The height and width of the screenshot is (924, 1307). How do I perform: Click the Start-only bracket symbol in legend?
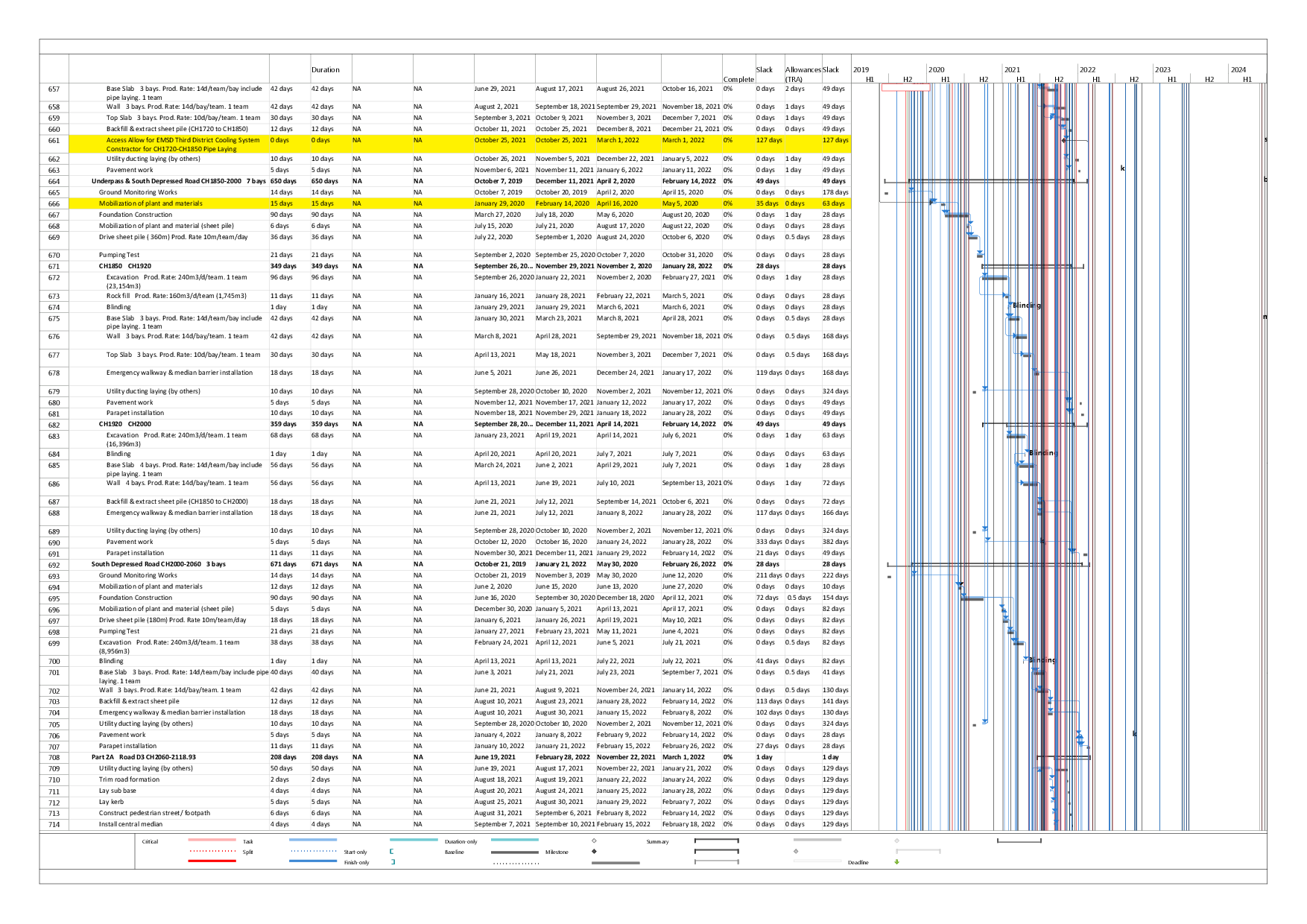(392, 851)
